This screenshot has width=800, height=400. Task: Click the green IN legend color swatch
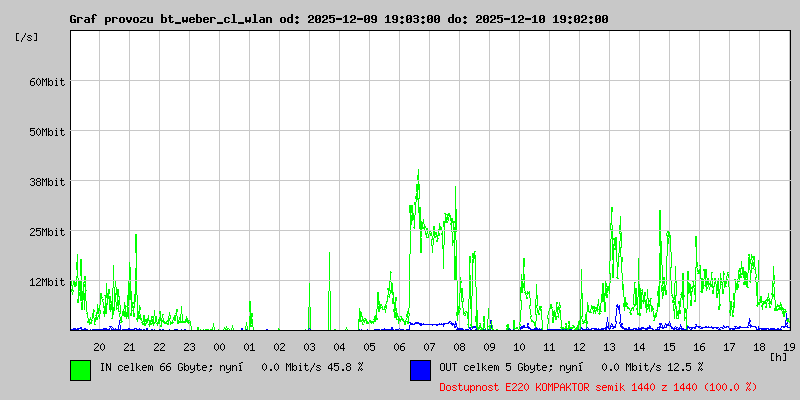click(81, 370)
